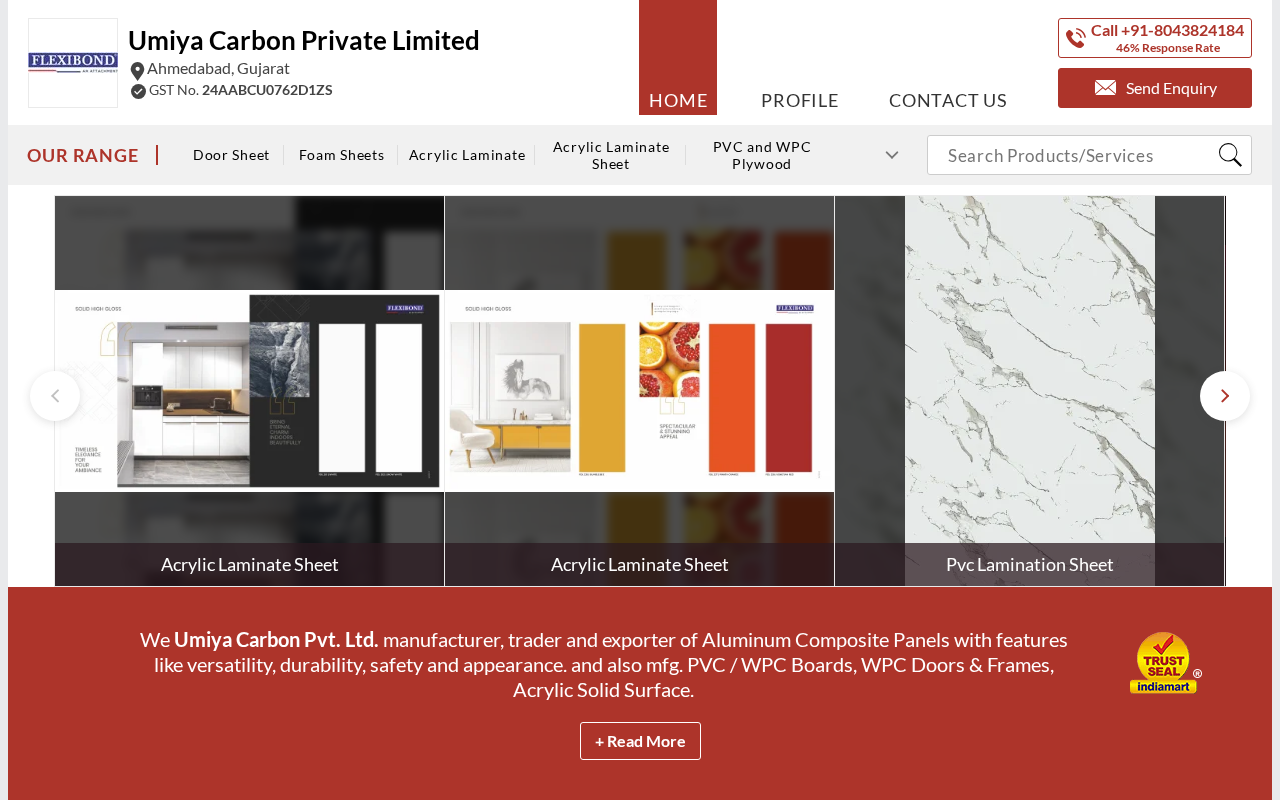1280x800 pixels.
Task: Expand more product range chevron
Action: (892, 155)
